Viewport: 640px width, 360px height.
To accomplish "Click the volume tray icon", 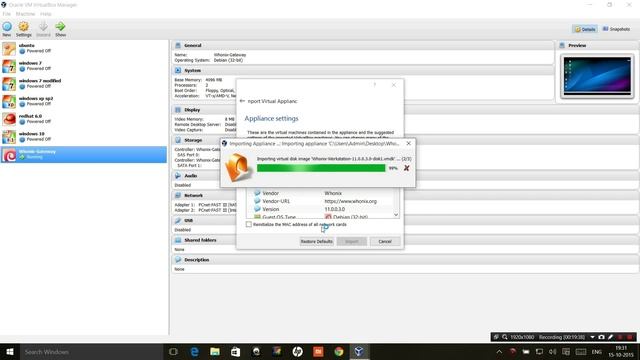I will click(x=552, y=351).
